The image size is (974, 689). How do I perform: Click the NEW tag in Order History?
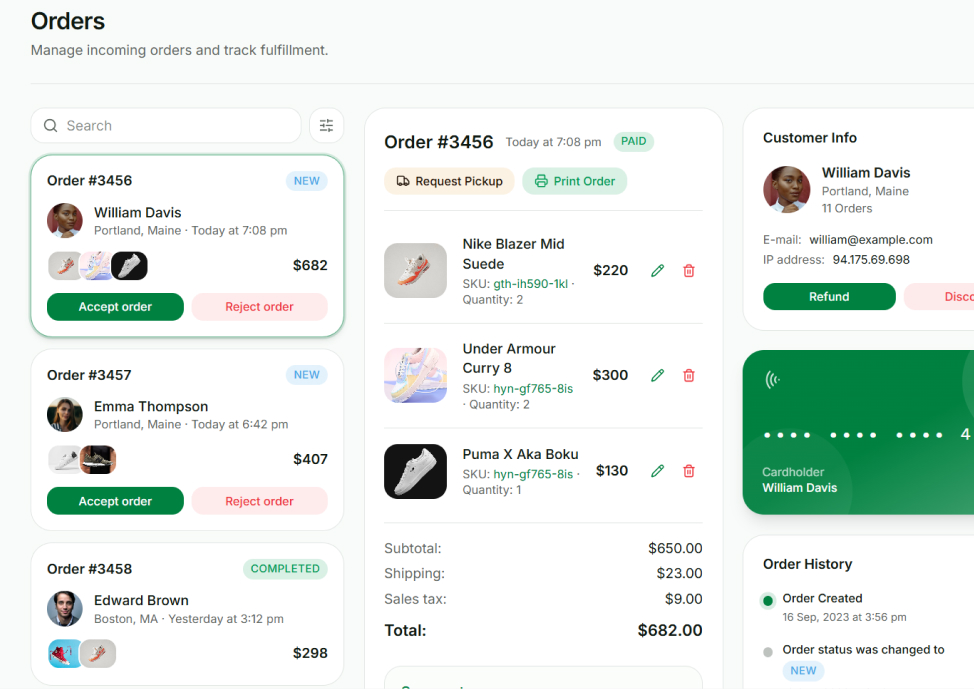[x=803, y=671]
